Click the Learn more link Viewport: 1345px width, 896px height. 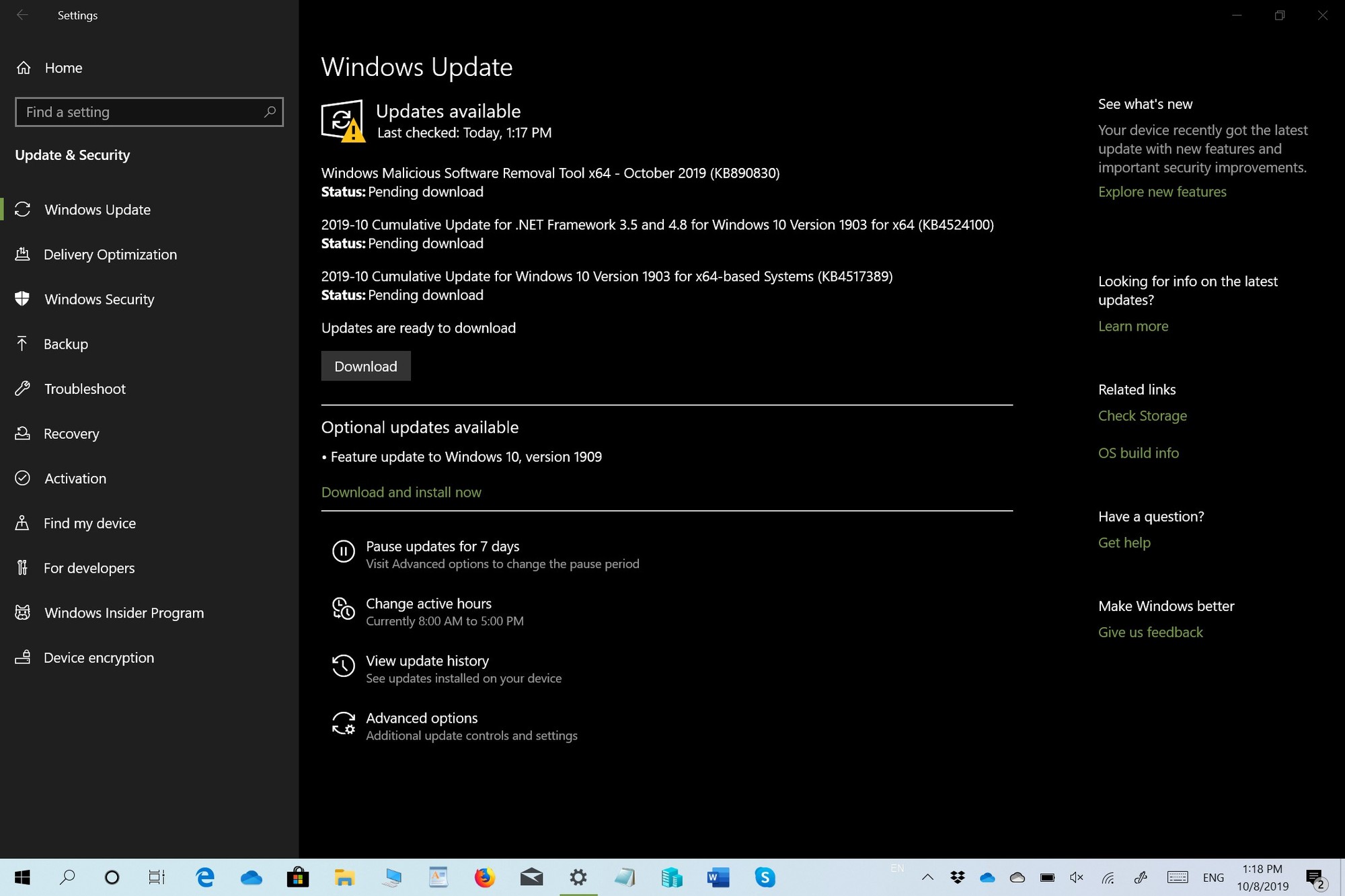click(x=1133, y=326)
